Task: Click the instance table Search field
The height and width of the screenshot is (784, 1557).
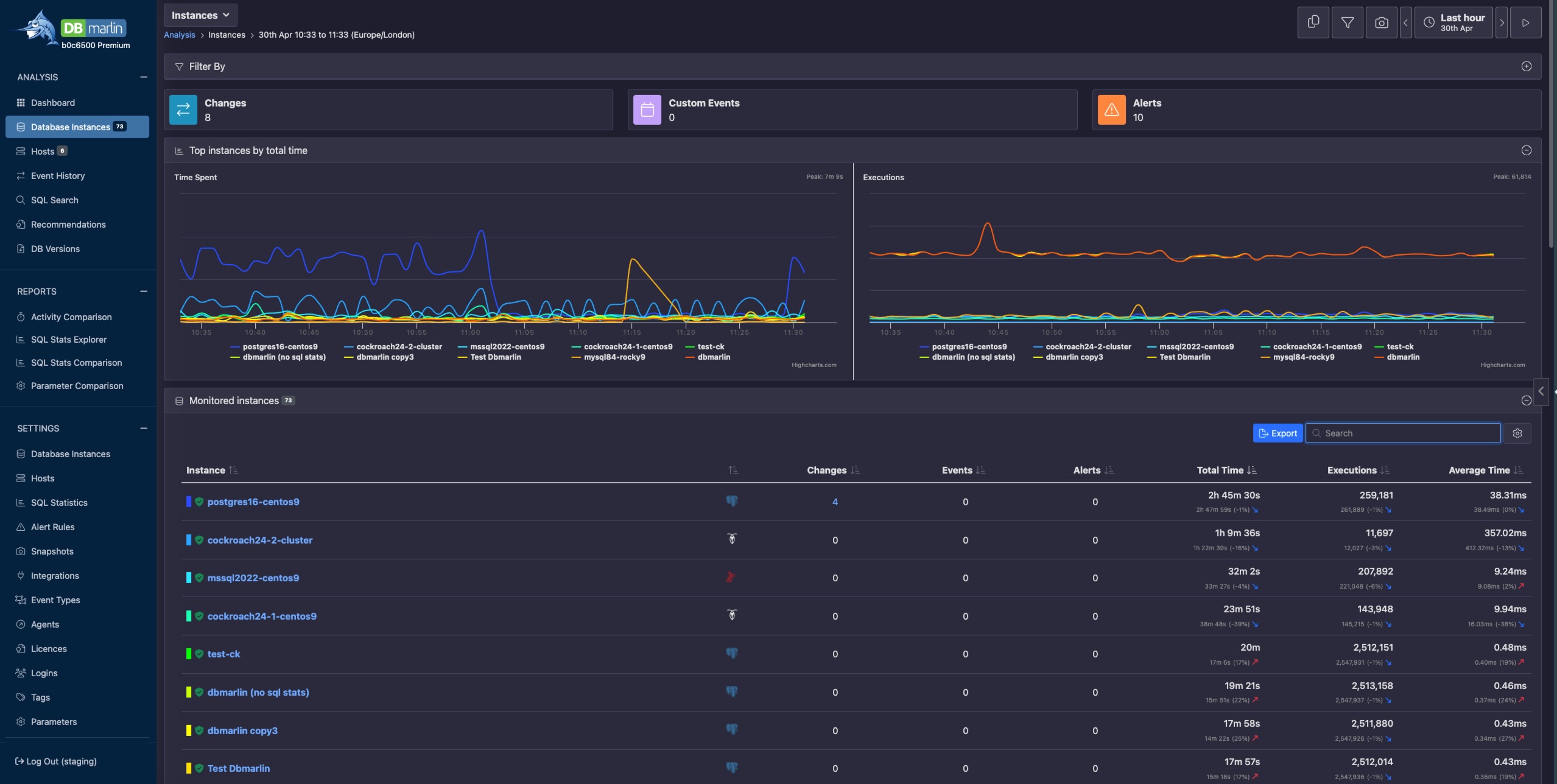Action: point(1403,433)
